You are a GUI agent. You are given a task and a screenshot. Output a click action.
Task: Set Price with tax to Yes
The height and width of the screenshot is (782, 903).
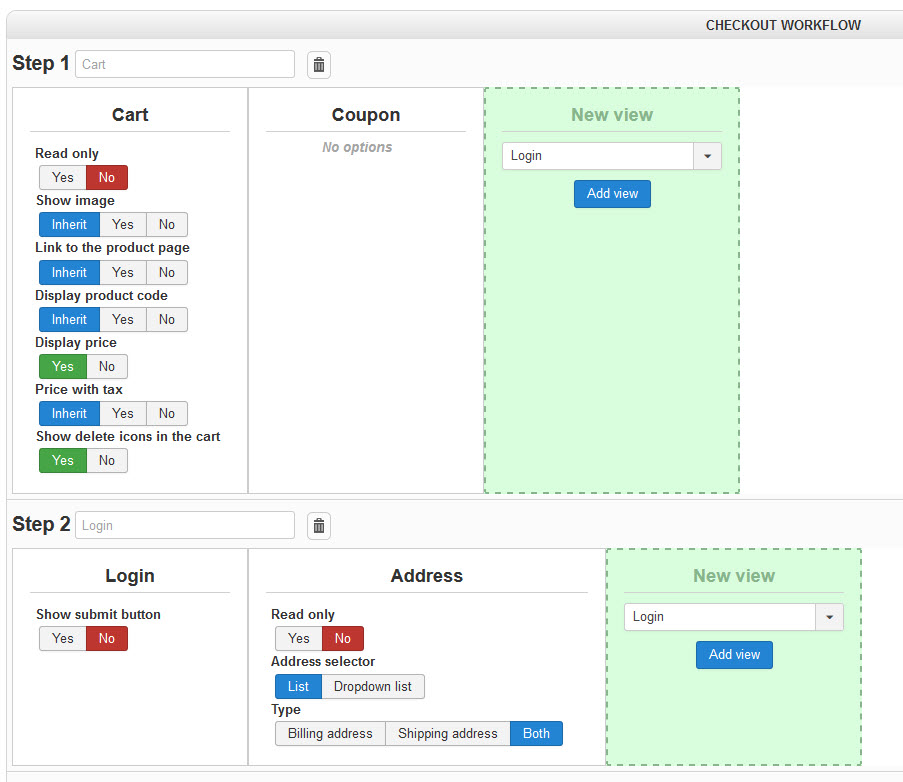(x=123, y=413)
